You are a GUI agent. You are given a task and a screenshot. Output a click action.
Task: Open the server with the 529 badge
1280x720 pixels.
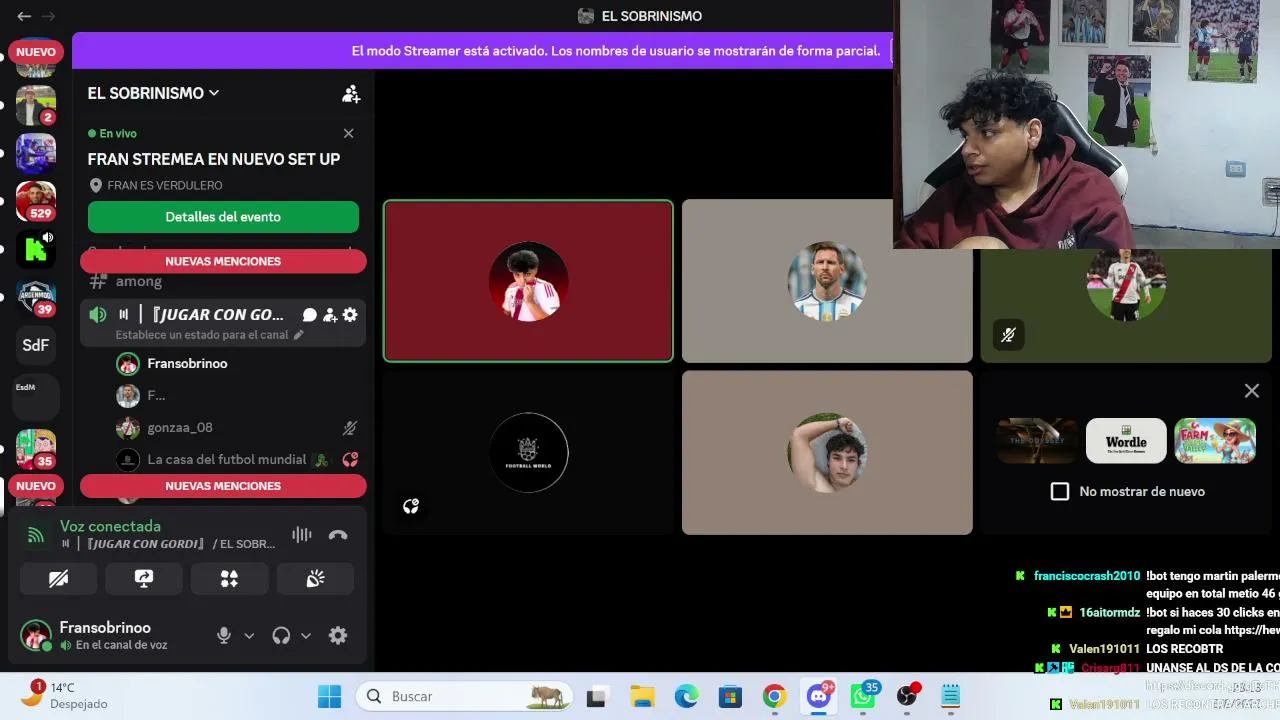coord(36,201)
